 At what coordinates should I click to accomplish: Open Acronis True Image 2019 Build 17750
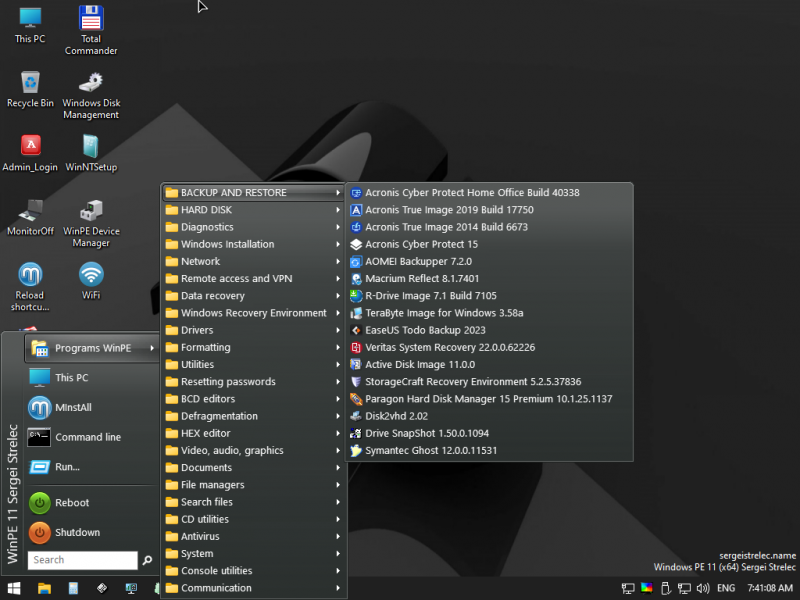tap(489, 210)
